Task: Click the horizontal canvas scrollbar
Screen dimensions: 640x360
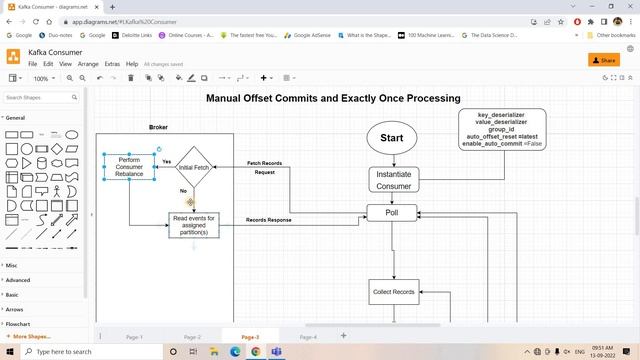Action: click(373, 325)
